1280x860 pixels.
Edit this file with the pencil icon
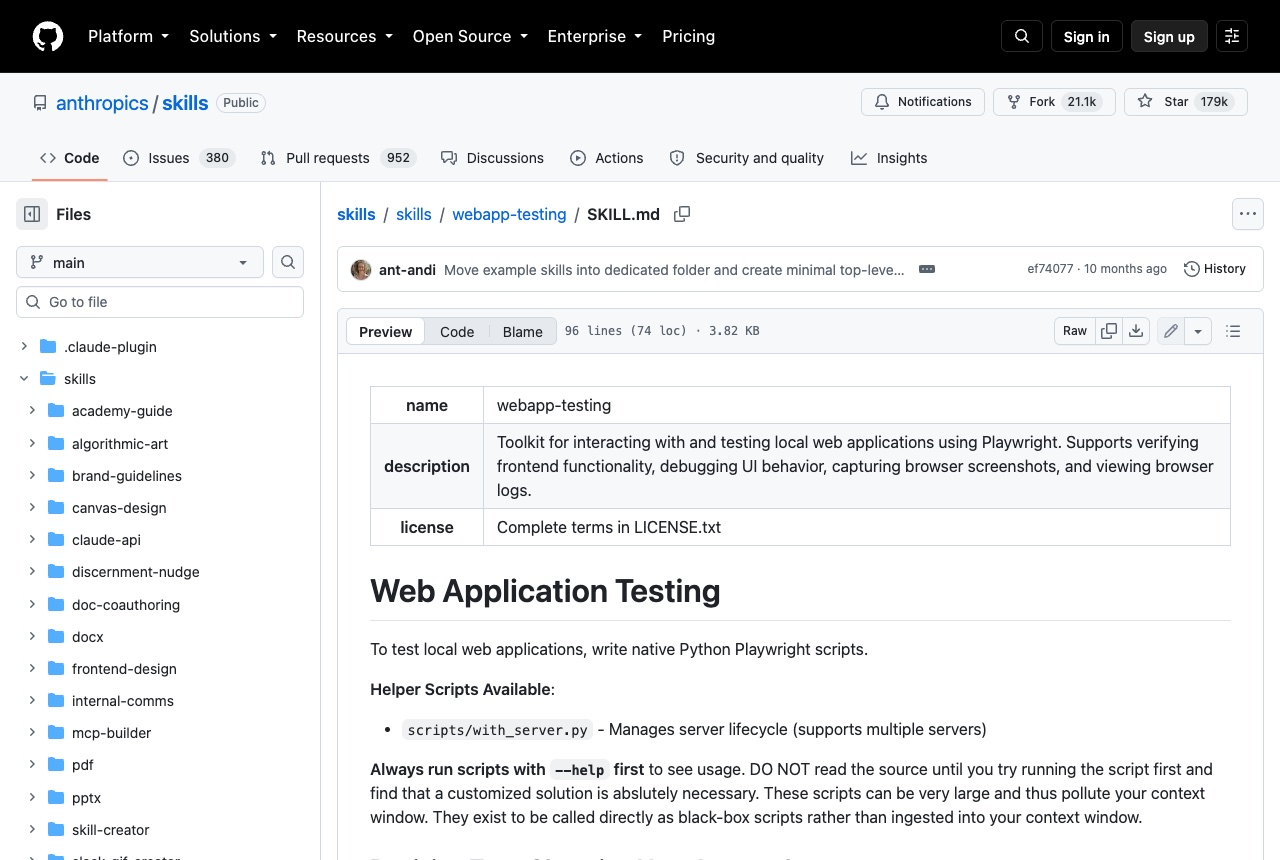point(1171,331)
